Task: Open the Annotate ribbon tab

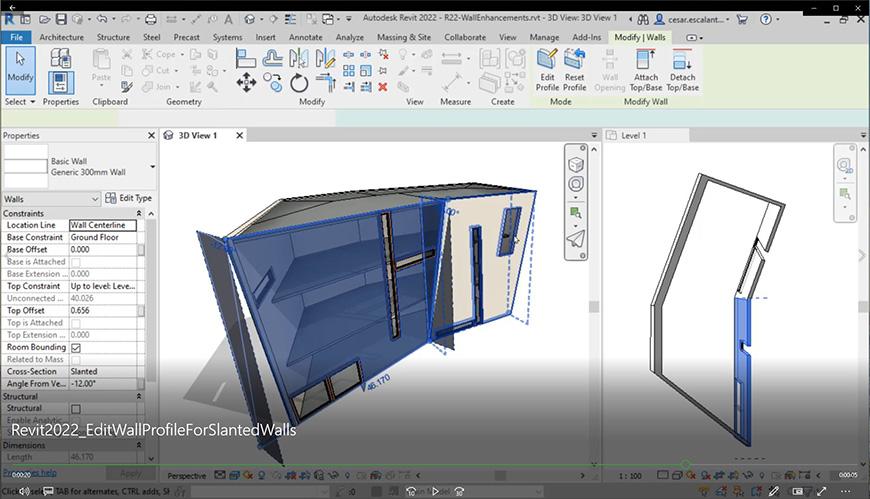Action: coord(305,37)
